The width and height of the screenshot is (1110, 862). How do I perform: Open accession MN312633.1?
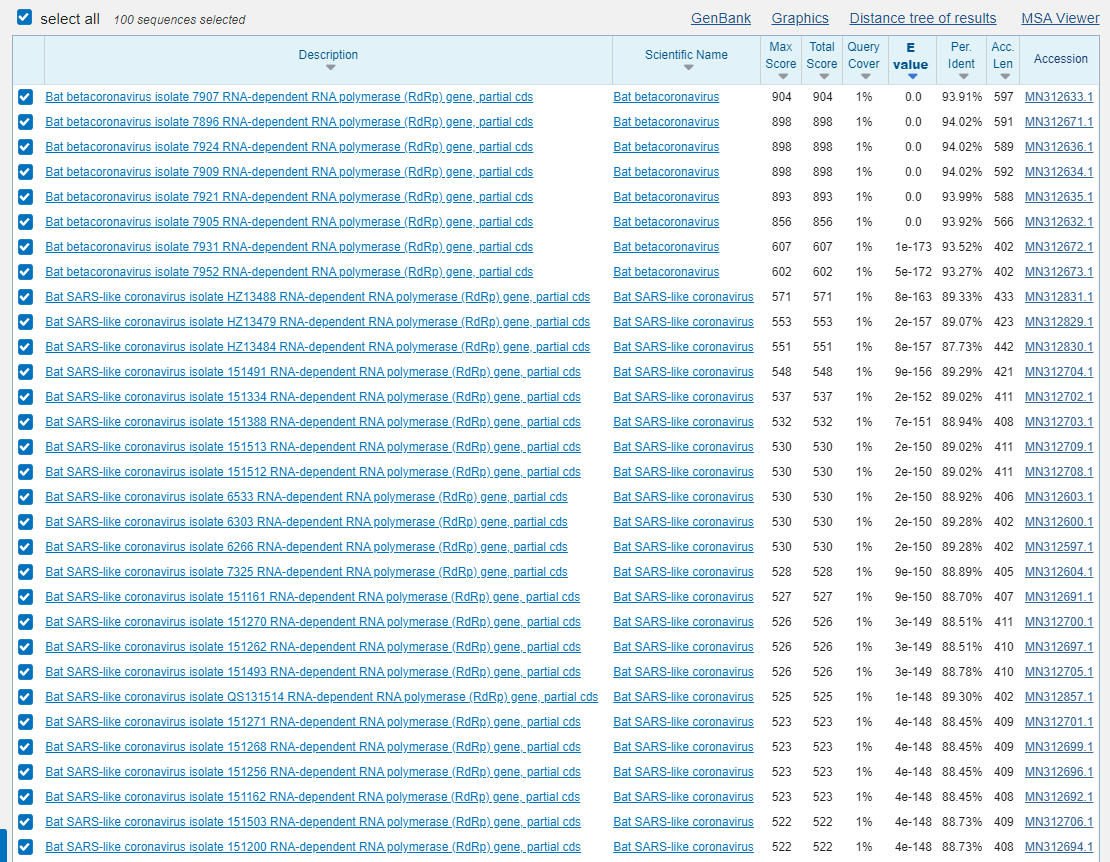click(1058, 97)
